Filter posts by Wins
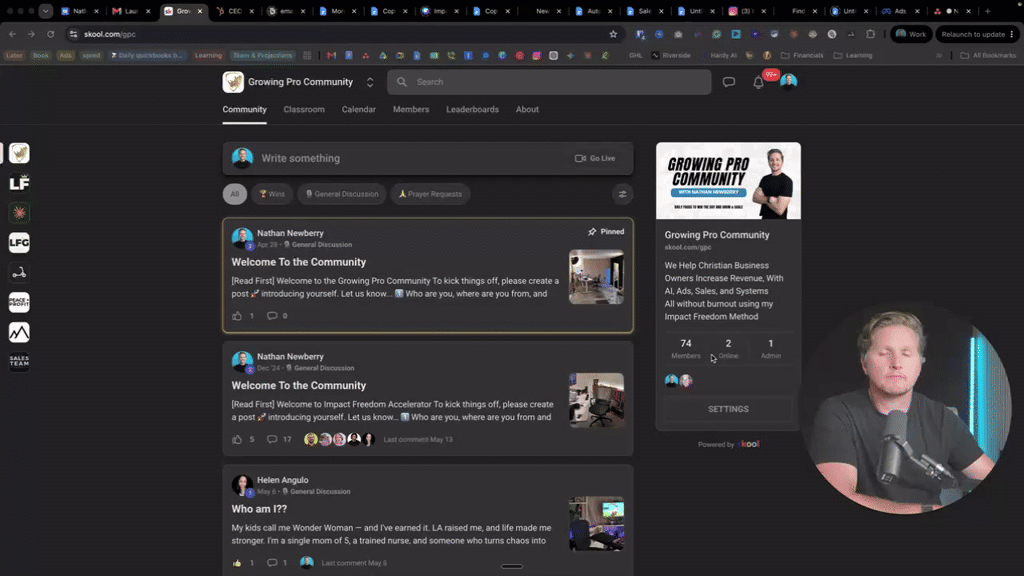This screenshot has width=1024, height=576. 272,194
